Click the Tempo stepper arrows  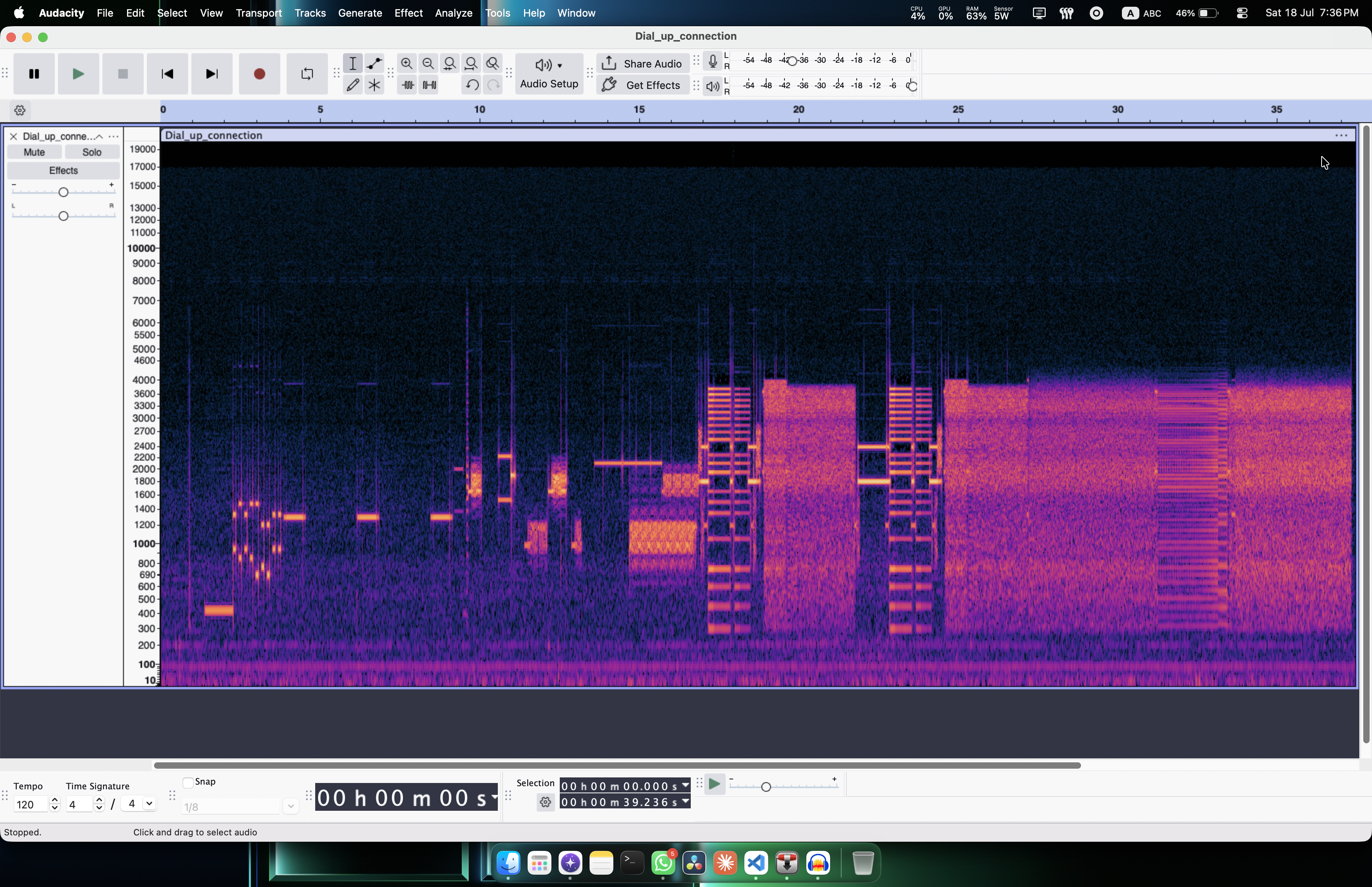pos(55,804)
